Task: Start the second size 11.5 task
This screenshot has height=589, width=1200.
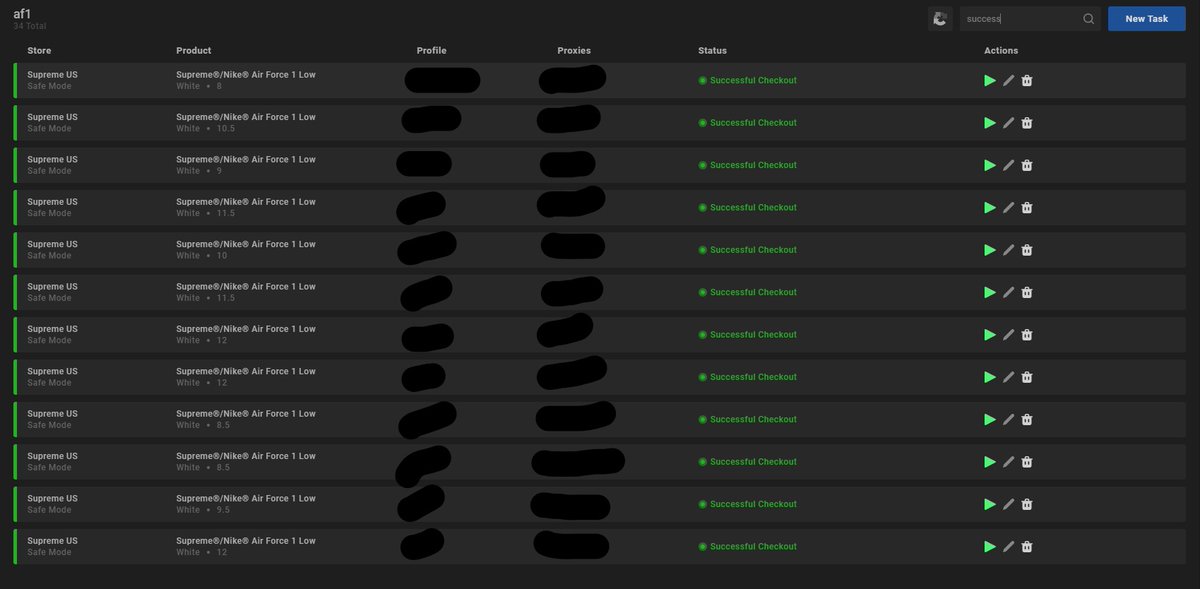Action: [989, 292]
